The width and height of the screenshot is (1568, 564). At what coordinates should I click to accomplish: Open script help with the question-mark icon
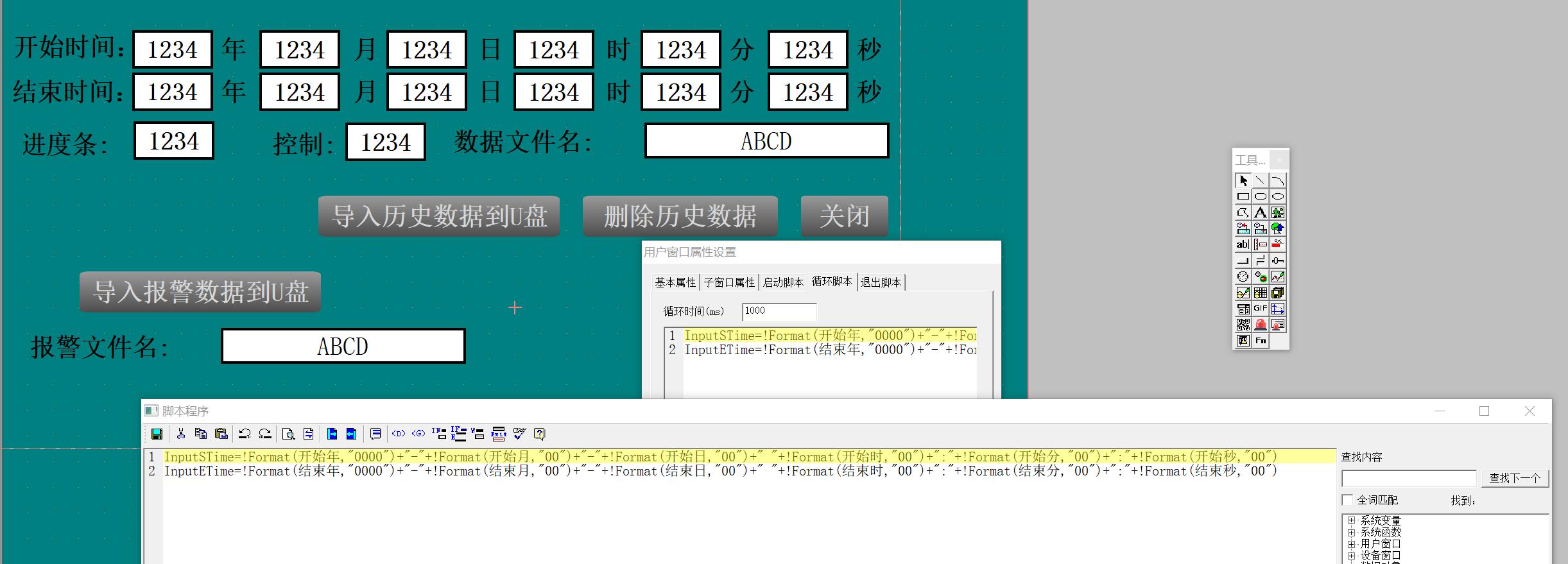[540, 434]
